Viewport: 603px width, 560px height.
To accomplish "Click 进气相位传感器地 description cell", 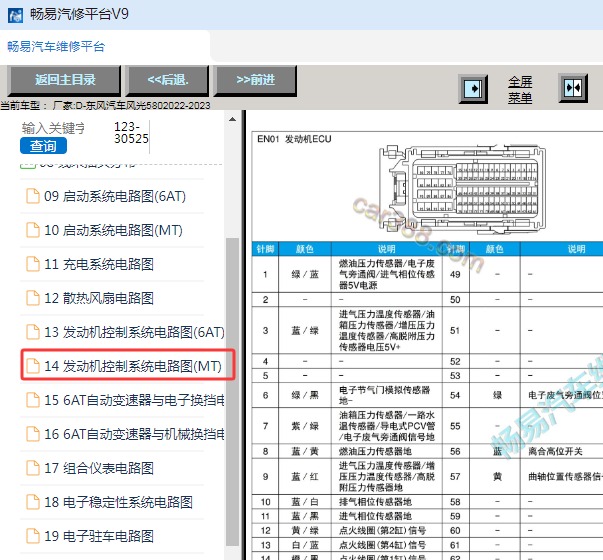I will [386, 516].
